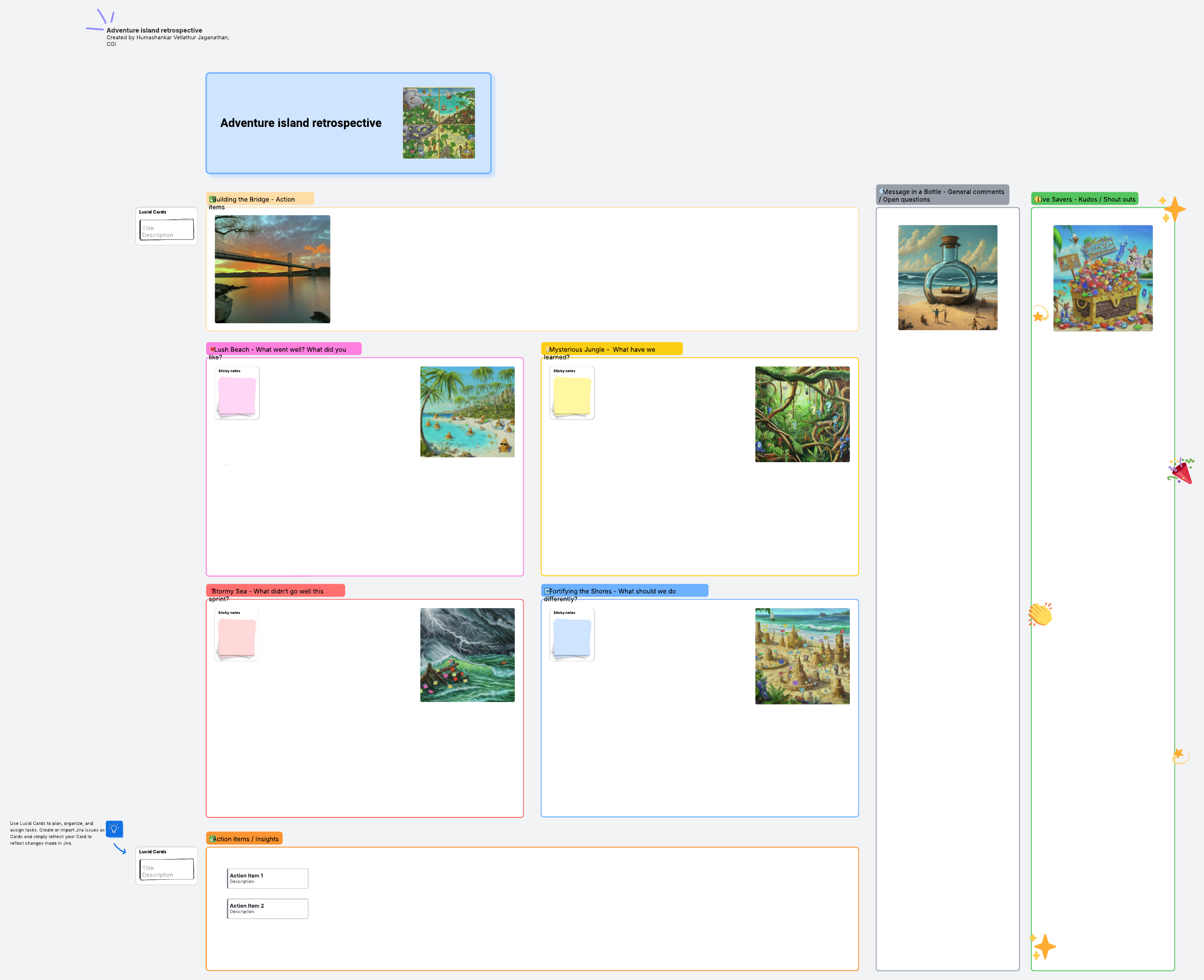
Task: Open Action Item 1 card
Action: [267, 878]
